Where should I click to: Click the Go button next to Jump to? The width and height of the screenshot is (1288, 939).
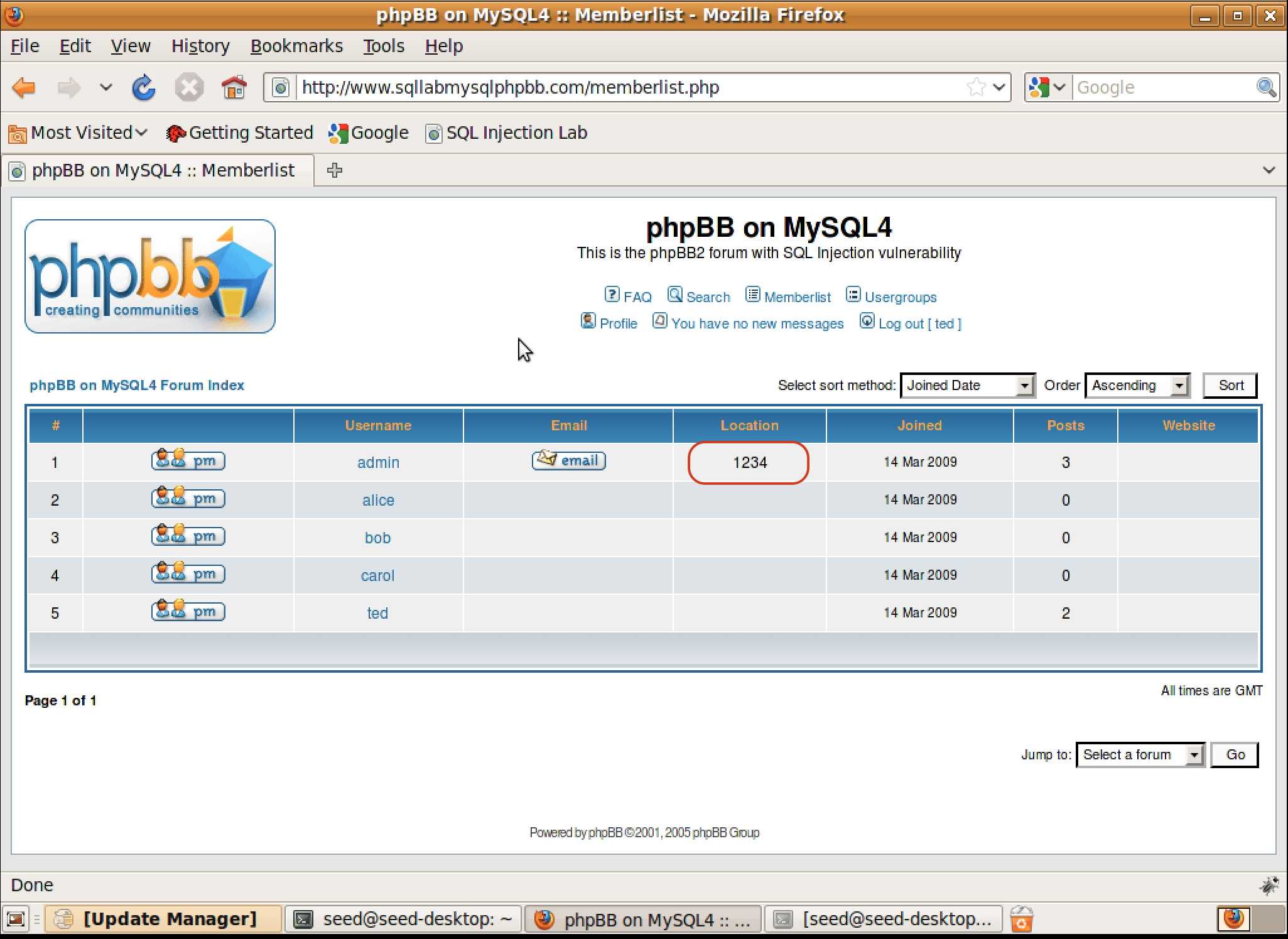tap(1235, 754)
